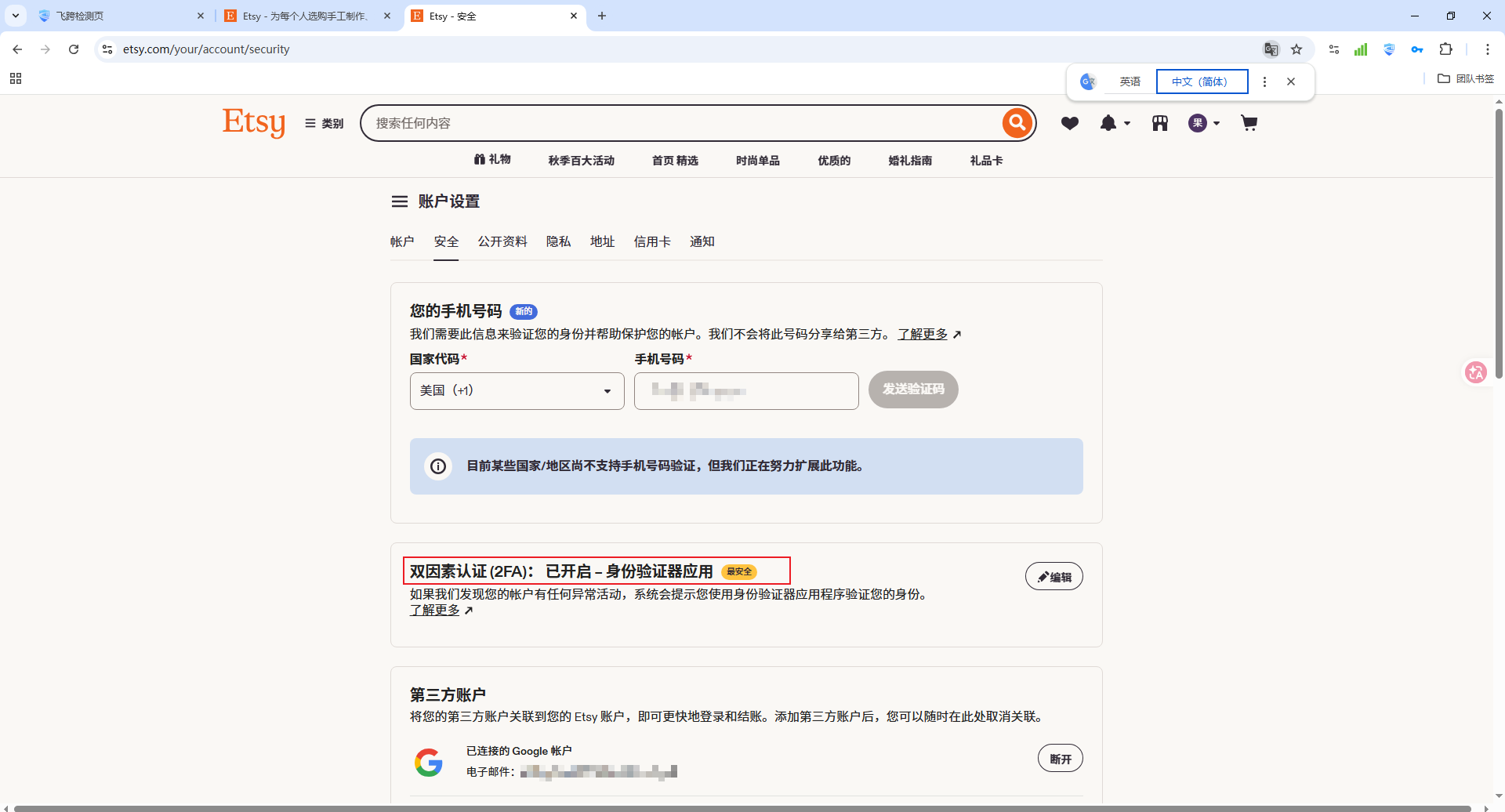This screenshot has width=1505, height=812.
Task: Open the tab search dropdown chevron
Action: [16, 16]
